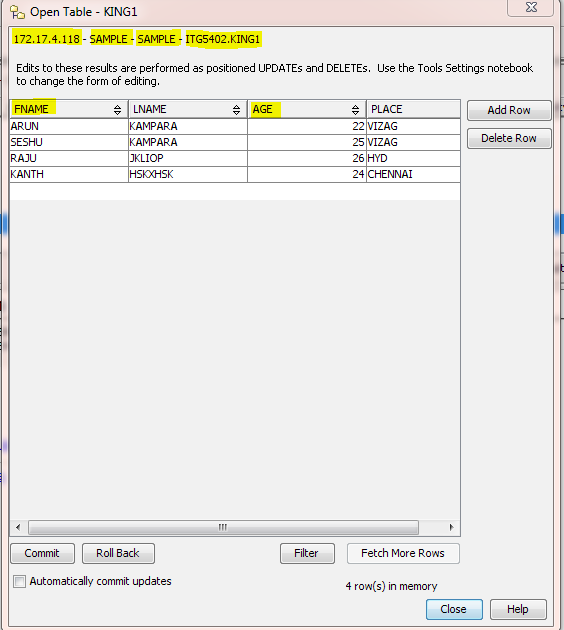Select the ARUN first name cell

(69, 126)
